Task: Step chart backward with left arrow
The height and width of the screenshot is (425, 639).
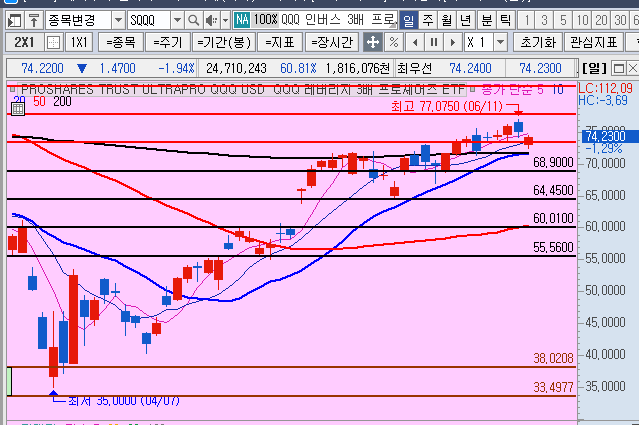Action: (414, 42)
